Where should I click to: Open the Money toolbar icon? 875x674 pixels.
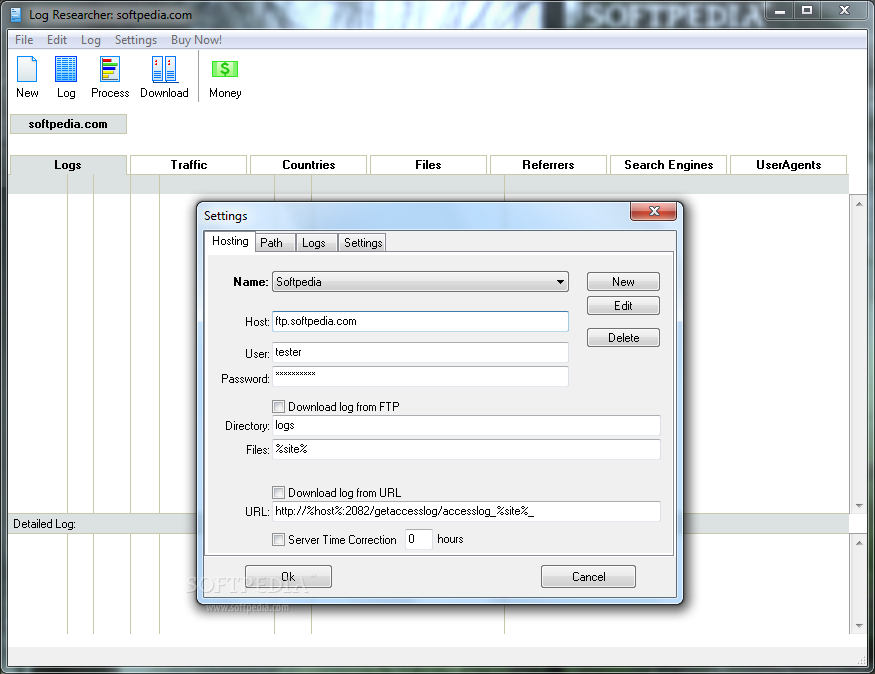pyautogui.click(x=225, y=77)
